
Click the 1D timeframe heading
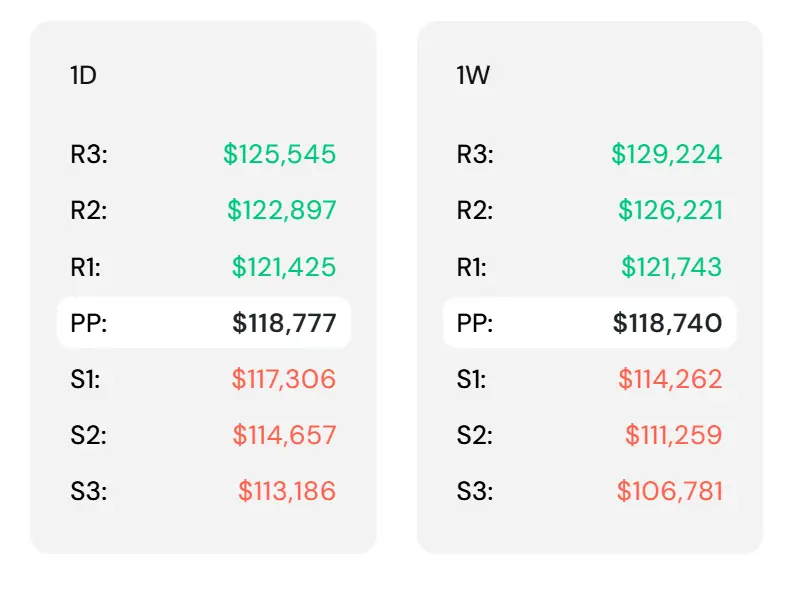(x=83, y=76)
